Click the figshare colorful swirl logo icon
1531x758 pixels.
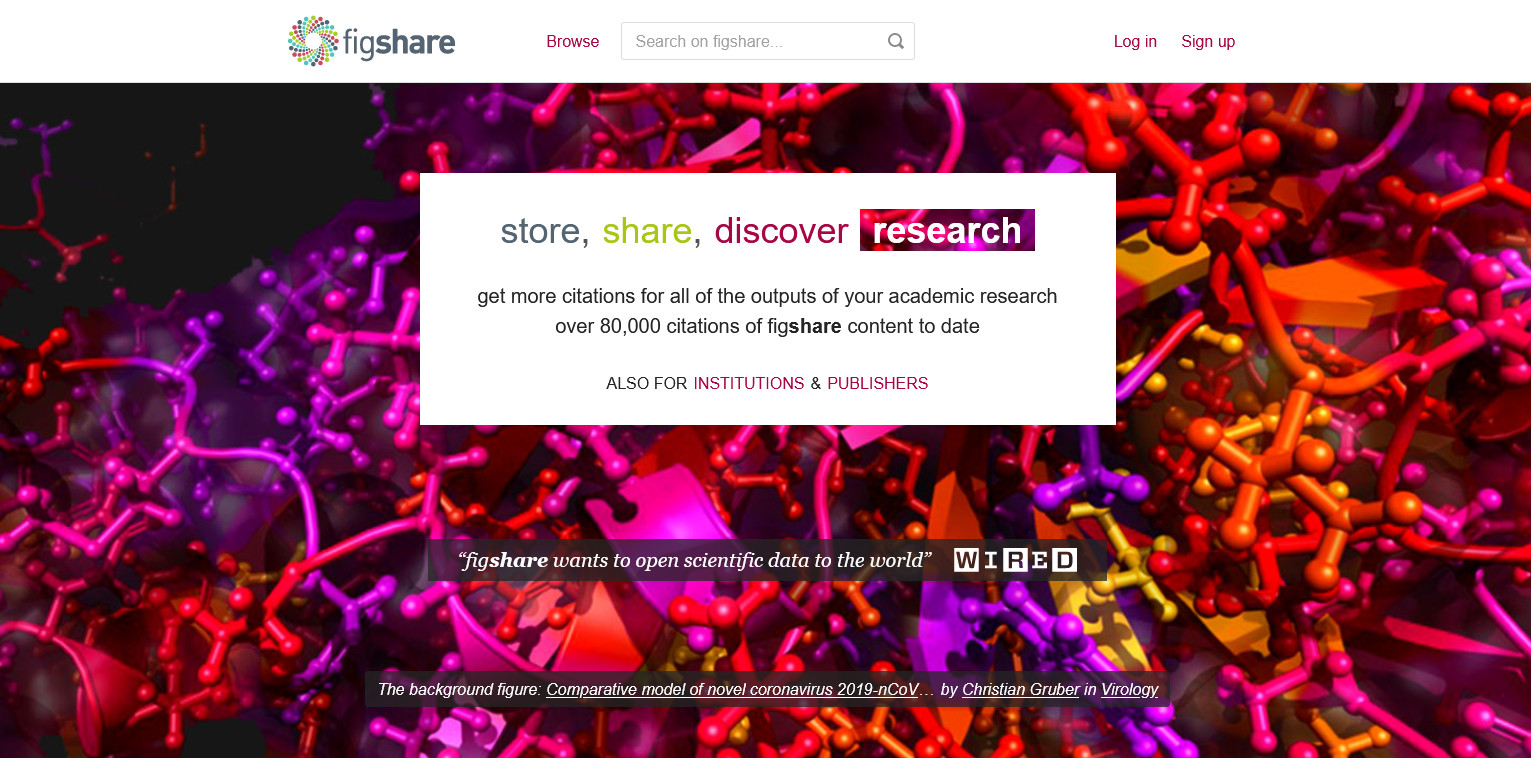313,41
